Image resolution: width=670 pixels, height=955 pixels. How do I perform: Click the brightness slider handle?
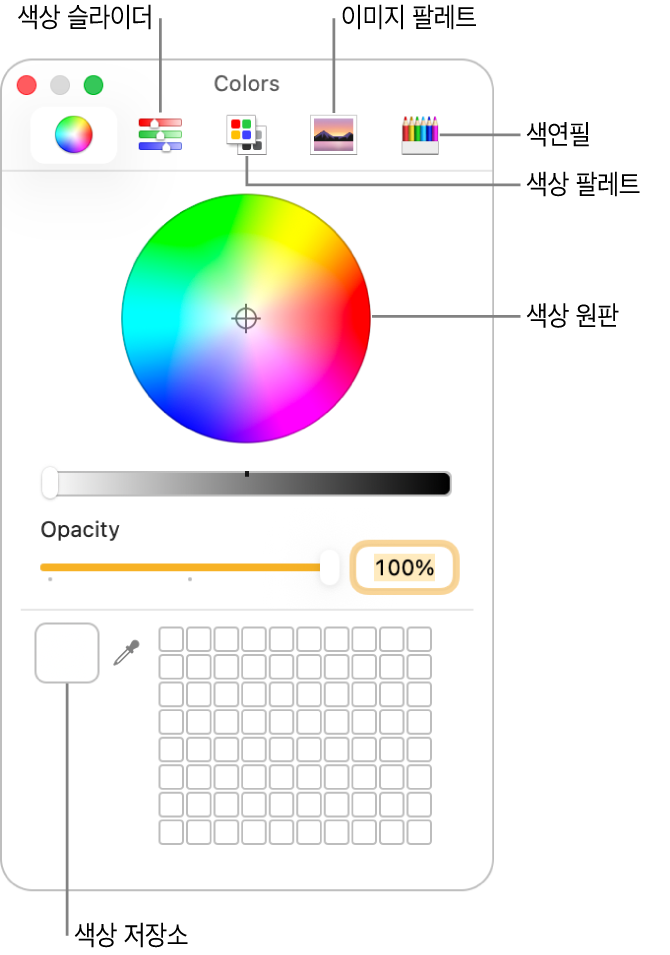(x=49, y=483)
